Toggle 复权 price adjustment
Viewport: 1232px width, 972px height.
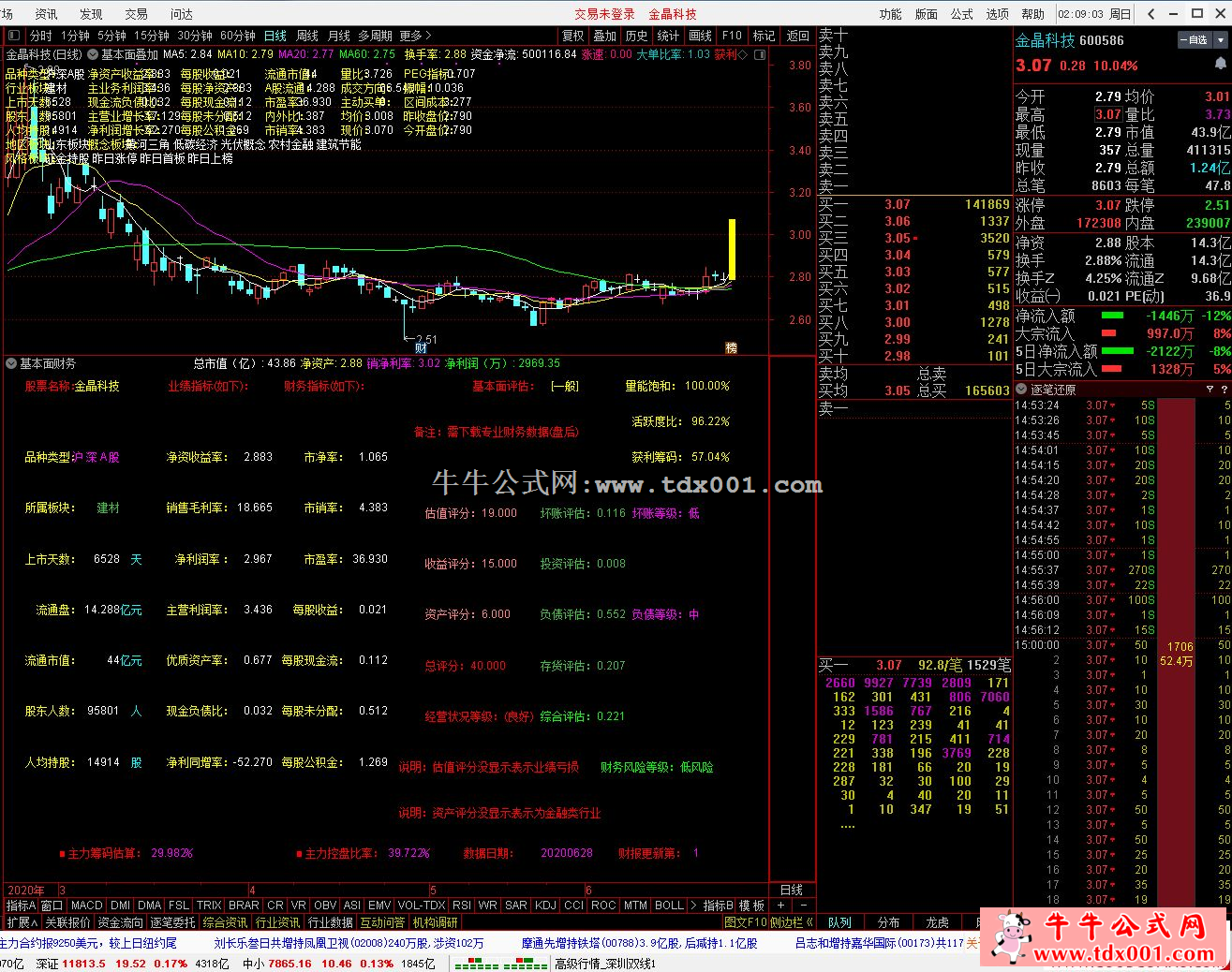(572, 36)
